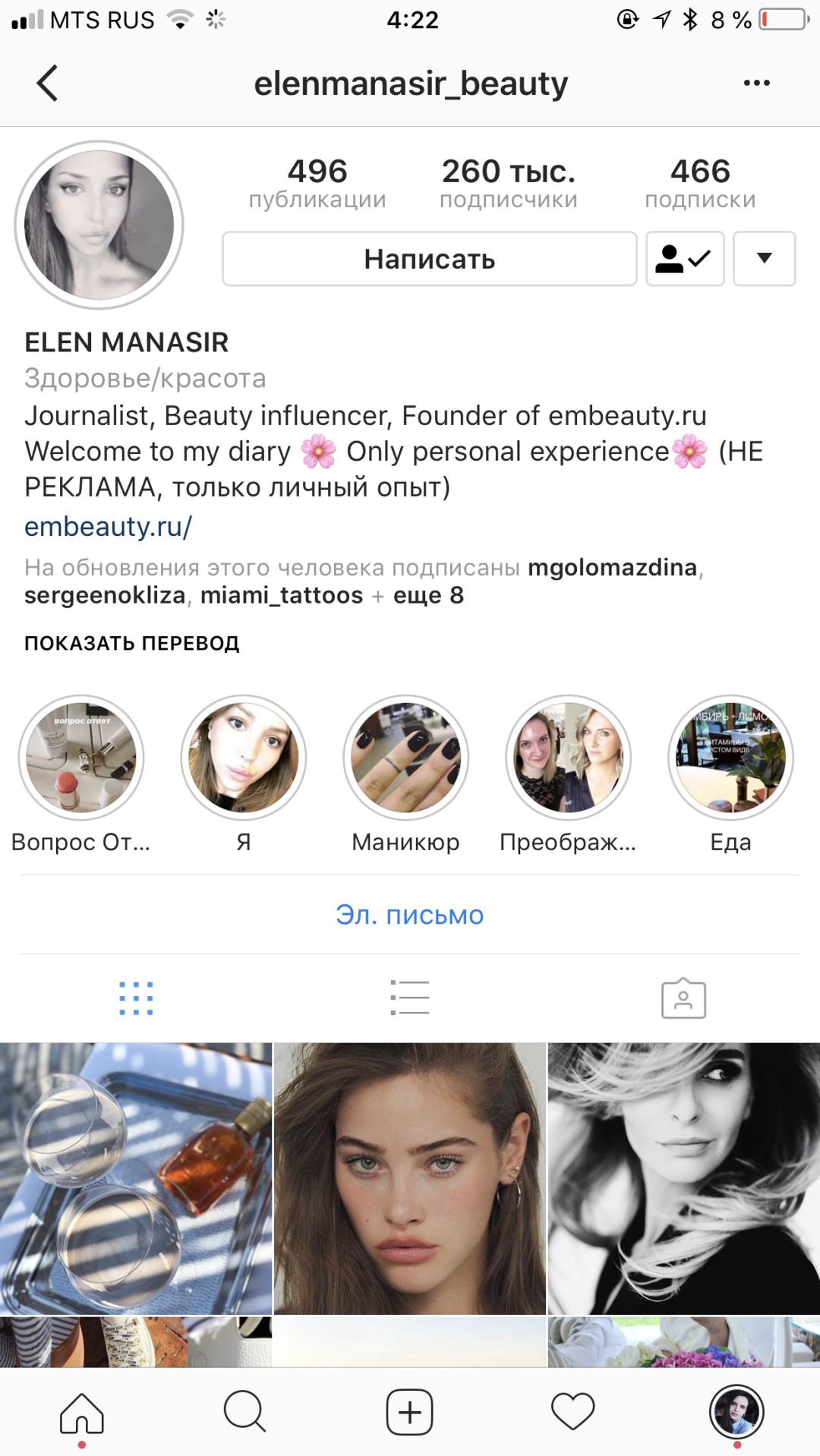Show other followers via еще 8

pyautogui.click(x=428, y=595)
